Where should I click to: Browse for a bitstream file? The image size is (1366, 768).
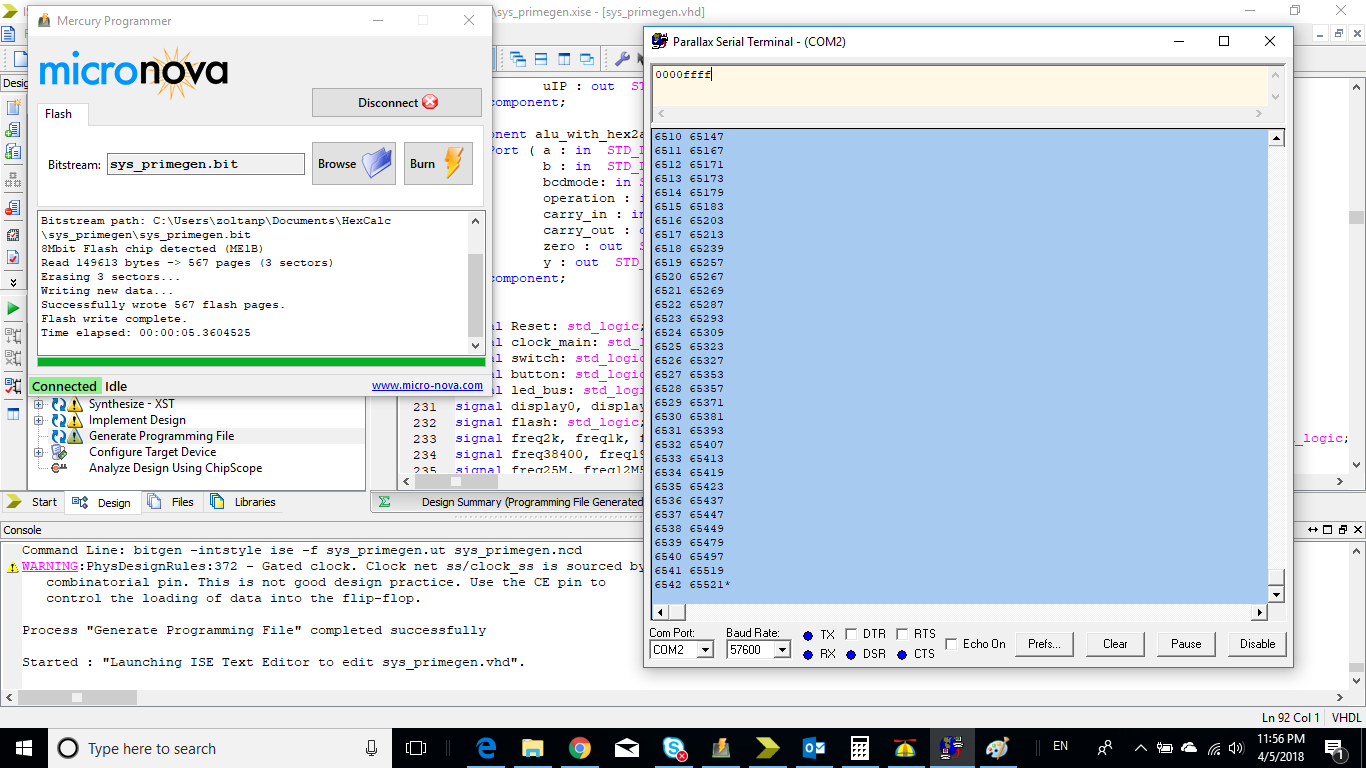354,164
